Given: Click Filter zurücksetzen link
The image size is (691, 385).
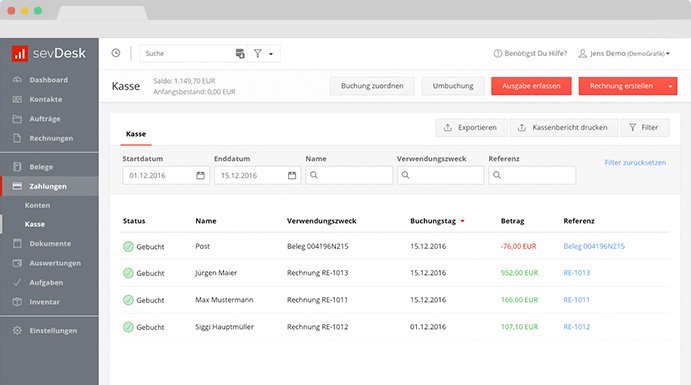Looking at the screenshot, I should coord(635,163).
